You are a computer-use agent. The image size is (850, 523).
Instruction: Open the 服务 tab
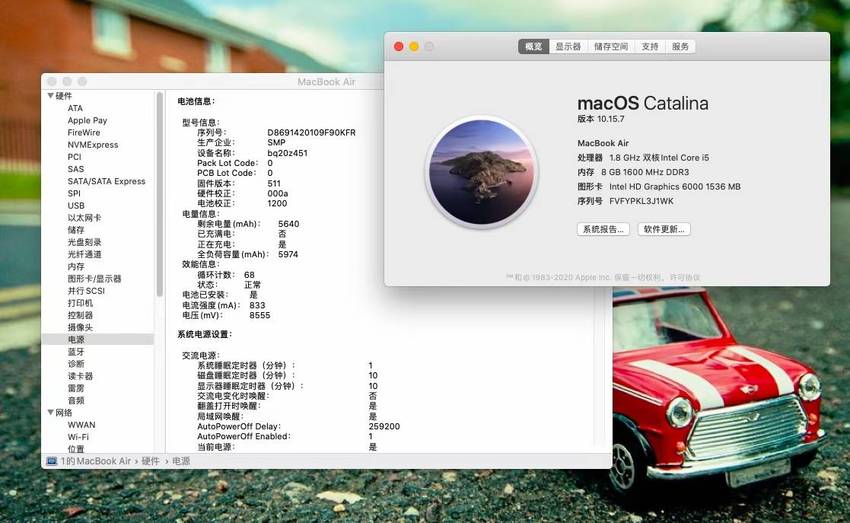pos(680,47)
